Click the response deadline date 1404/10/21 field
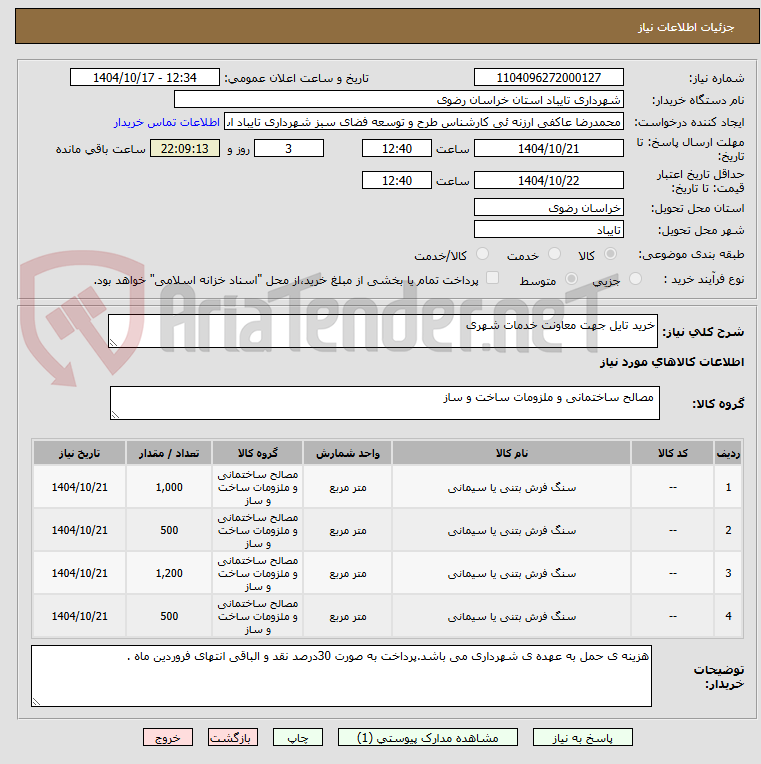Viewport: 761px width, 764px height. click(x=549, y=148)
